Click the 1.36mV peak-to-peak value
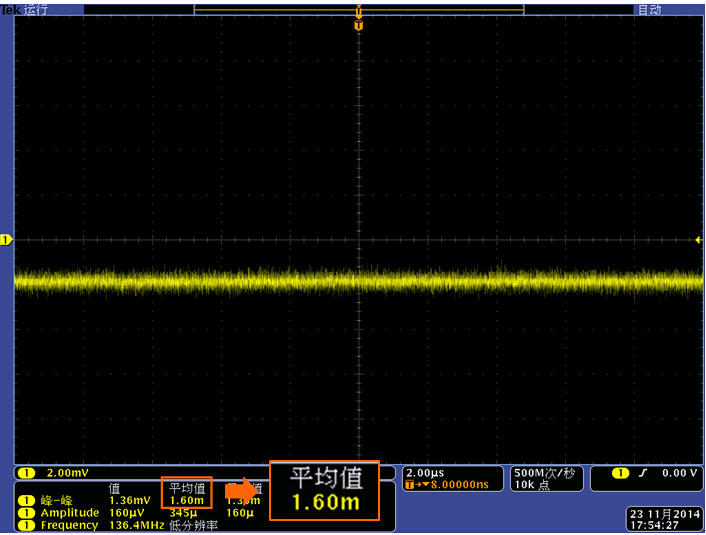Screen dimensions: 706x535 (130, 500)
